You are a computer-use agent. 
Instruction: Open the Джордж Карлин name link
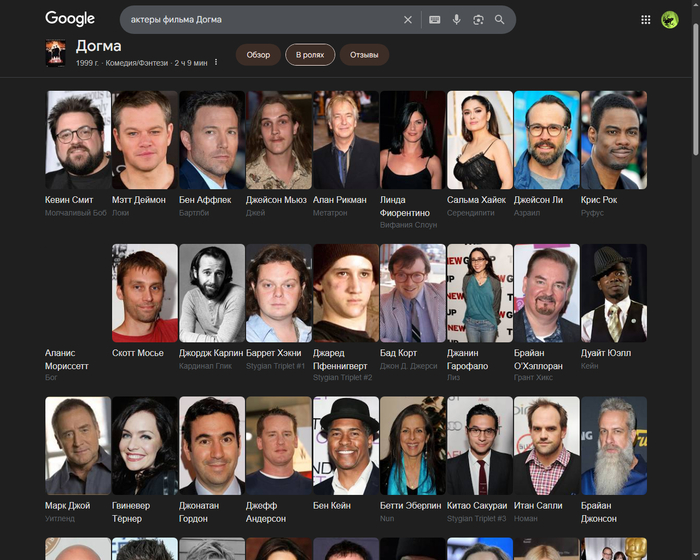coord(211,353)
